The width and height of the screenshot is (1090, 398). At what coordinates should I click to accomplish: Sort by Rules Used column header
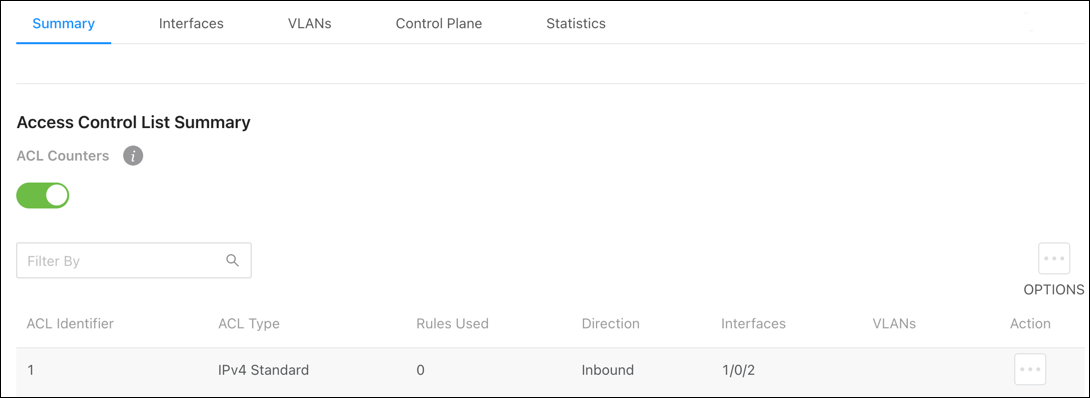pyautogui.click(x=453, y=324)
